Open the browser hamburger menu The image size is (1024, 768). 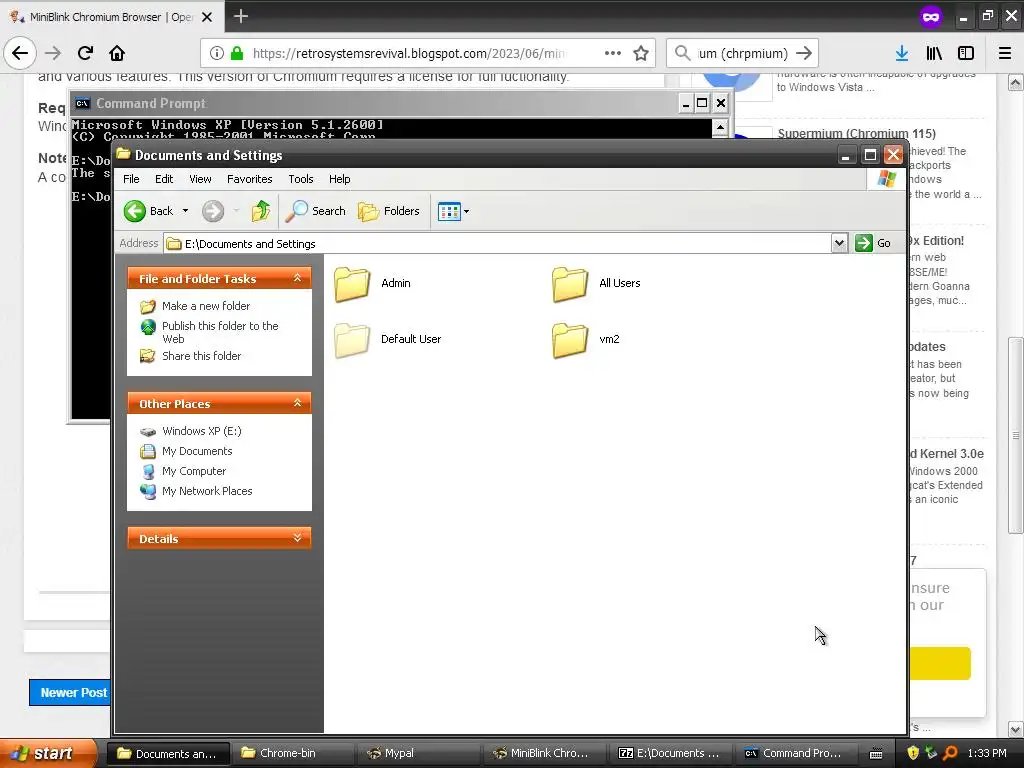pyautogui.click(x=1005, y=53)
